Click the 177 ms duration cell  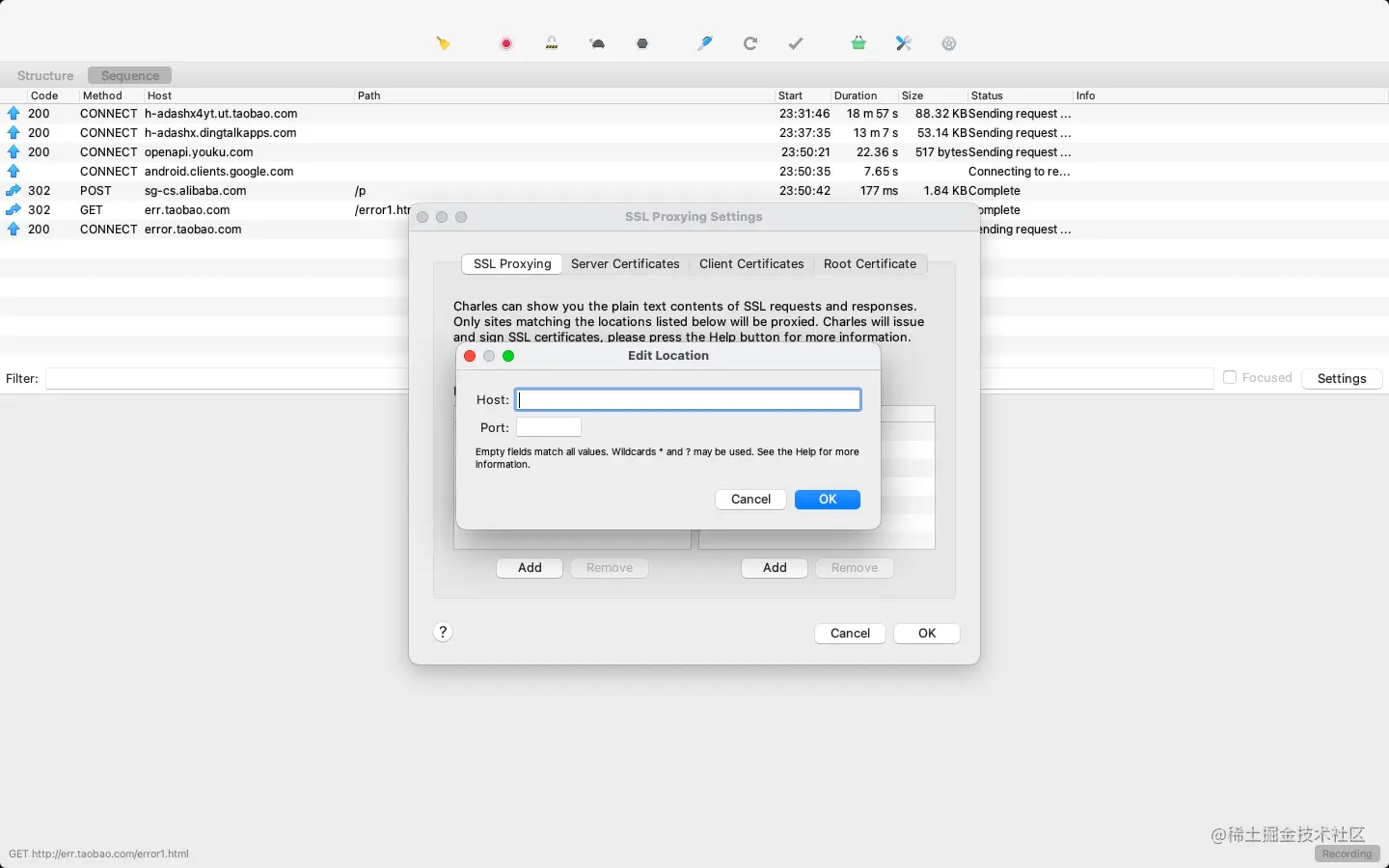click(x=879, y=191)
